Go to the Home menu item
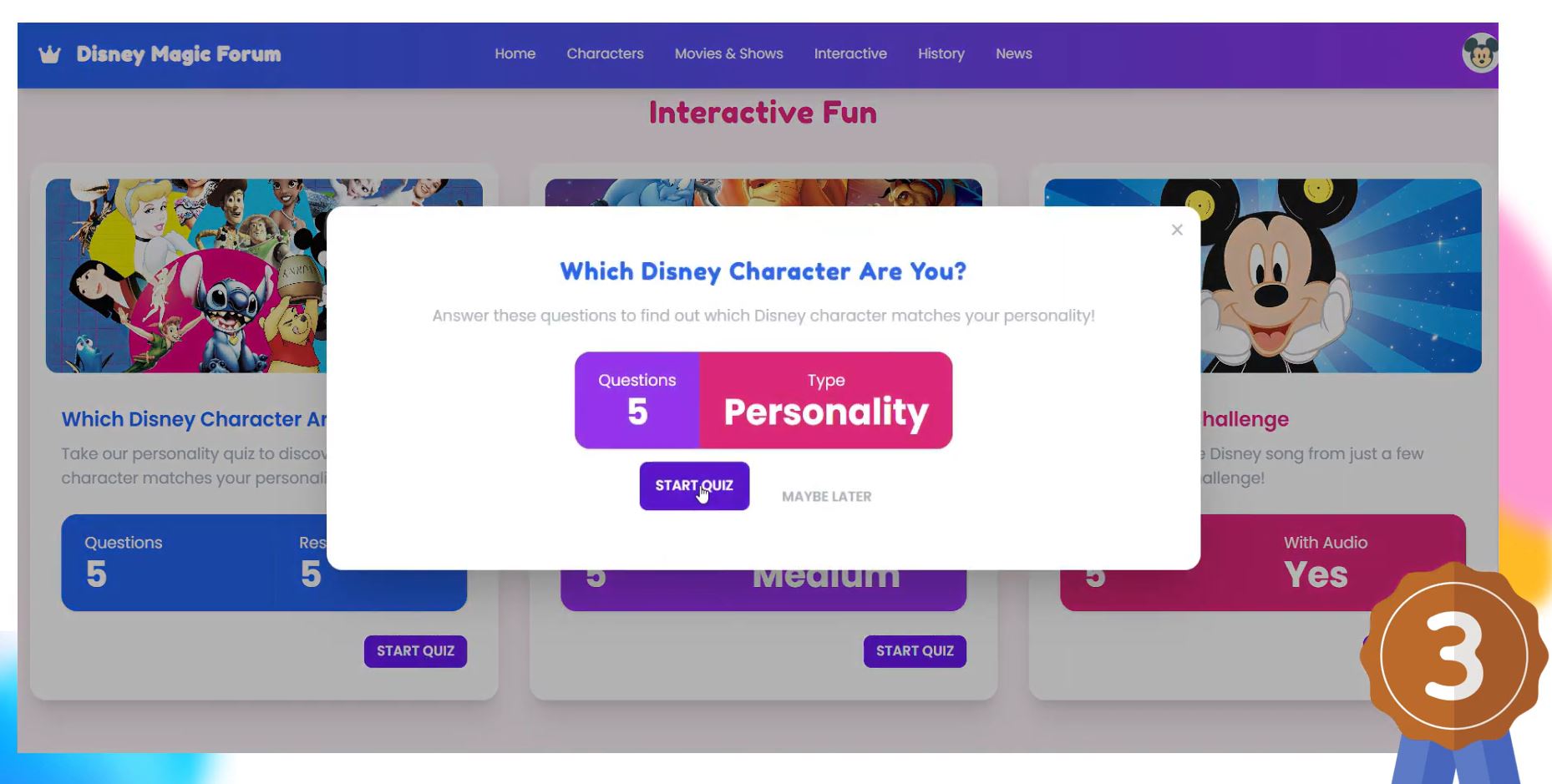The width and height of the screenshot is (1552, 784). [515, 54]
